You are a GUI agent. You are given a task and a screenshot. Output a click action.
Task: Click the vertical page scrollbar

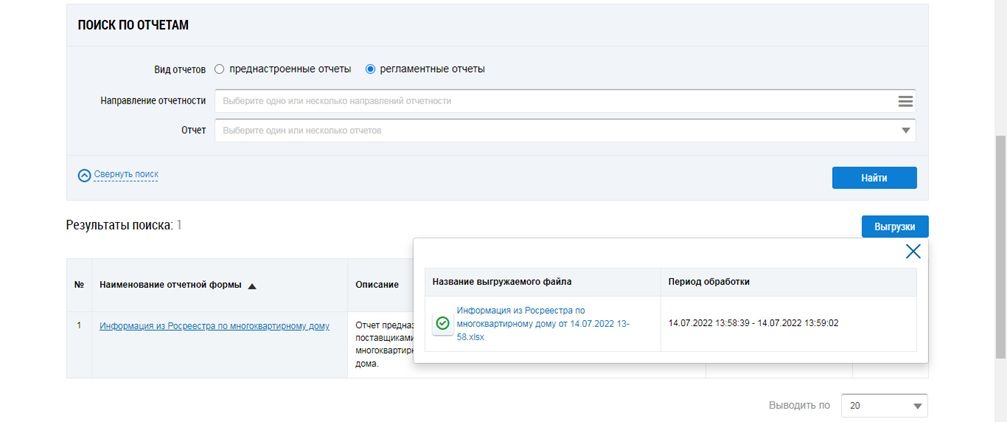pos(1000,200)
